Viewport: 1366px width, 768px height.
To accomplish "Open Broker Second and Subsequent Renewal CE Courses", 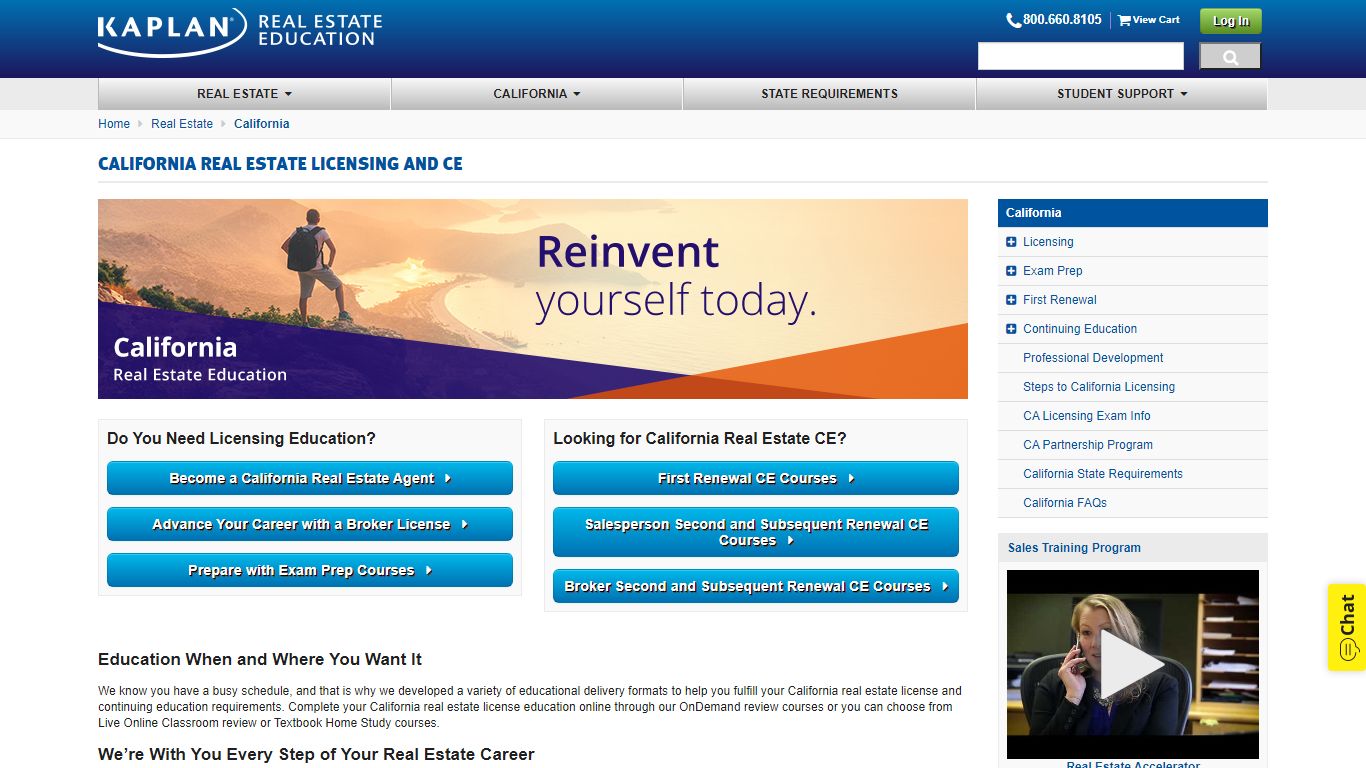I will tap(756, 586).
